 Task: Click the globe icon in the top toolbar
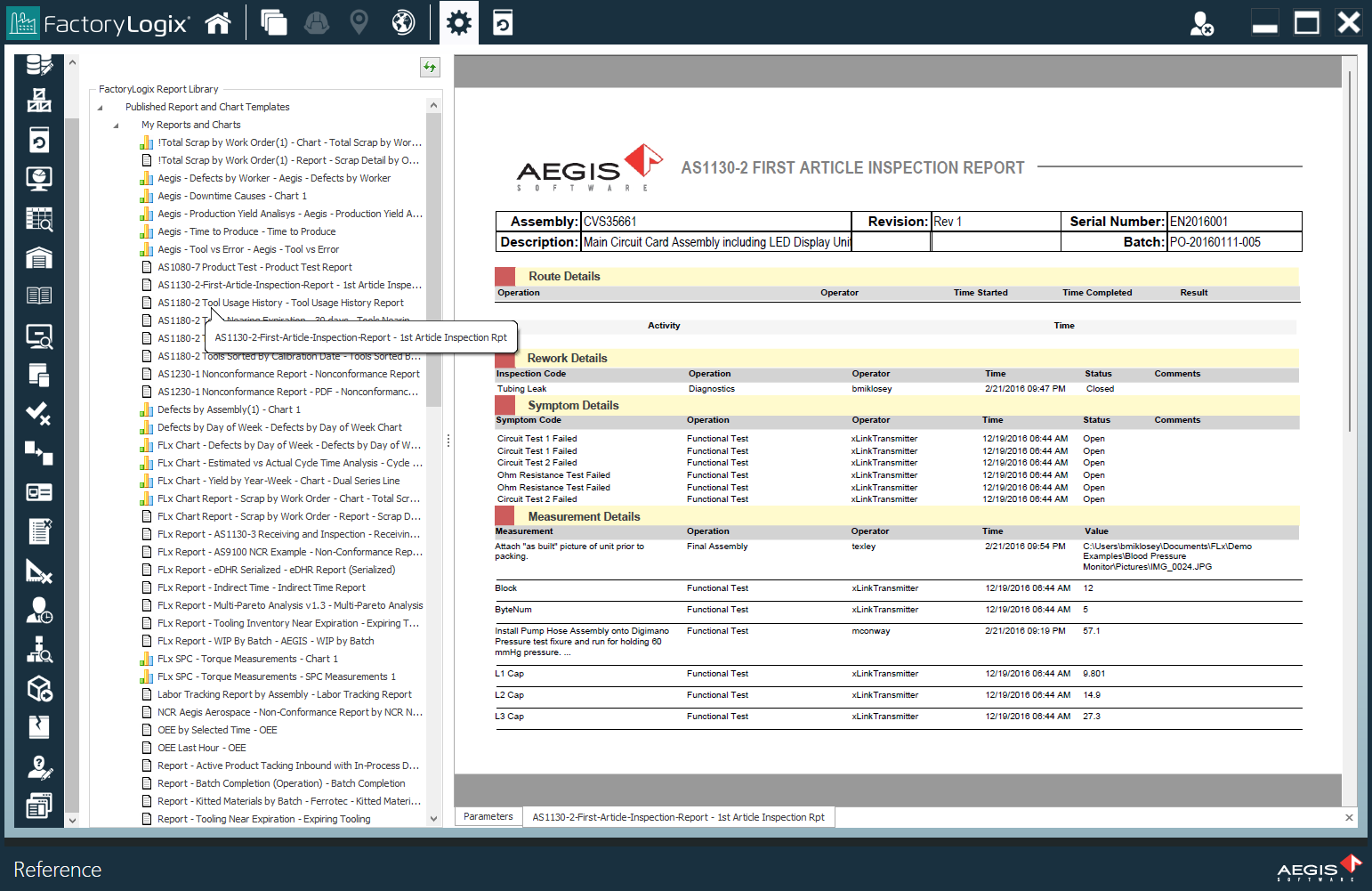(x=403, y=22)
